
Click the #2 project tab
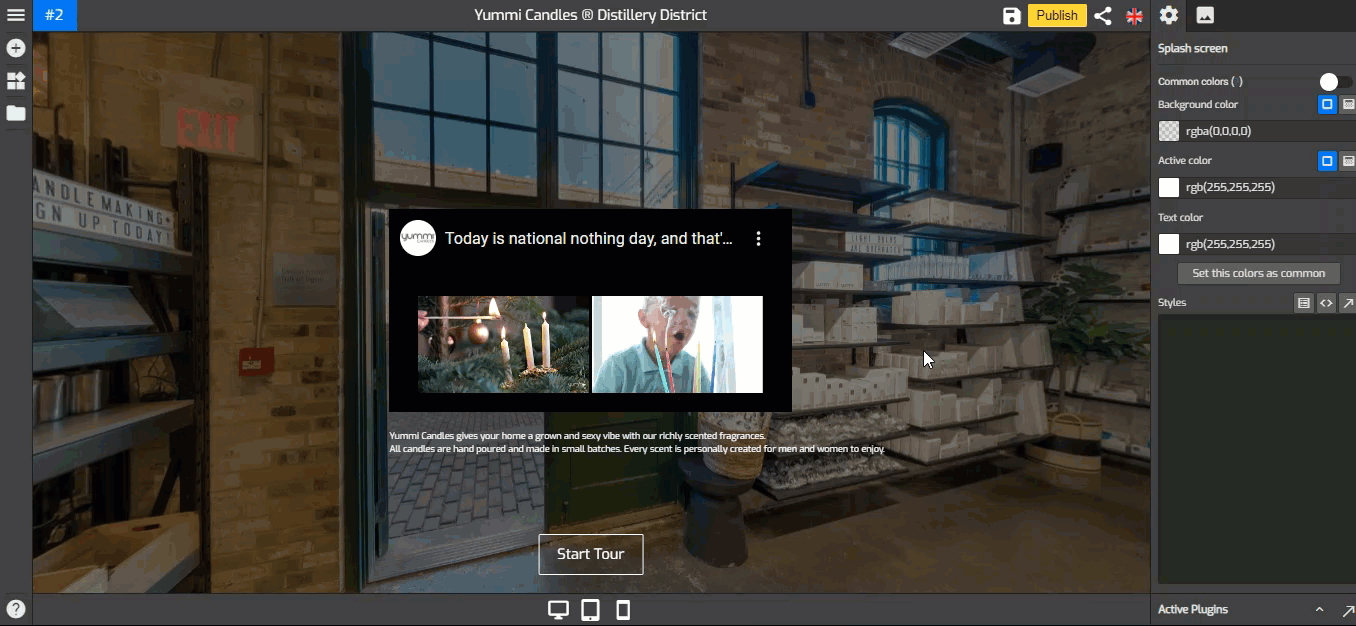(54, 15)
